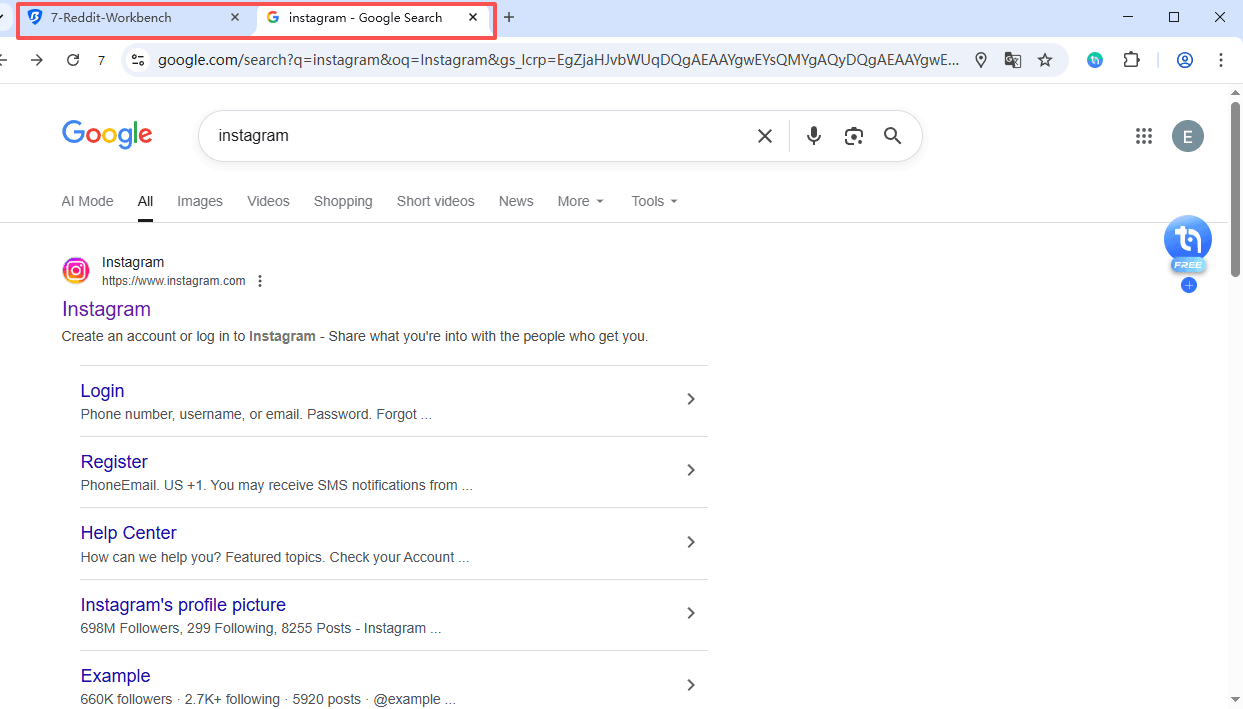Open the Google Translate address bar icon
Screen dimensions: 1243x709
point(1012,60)
